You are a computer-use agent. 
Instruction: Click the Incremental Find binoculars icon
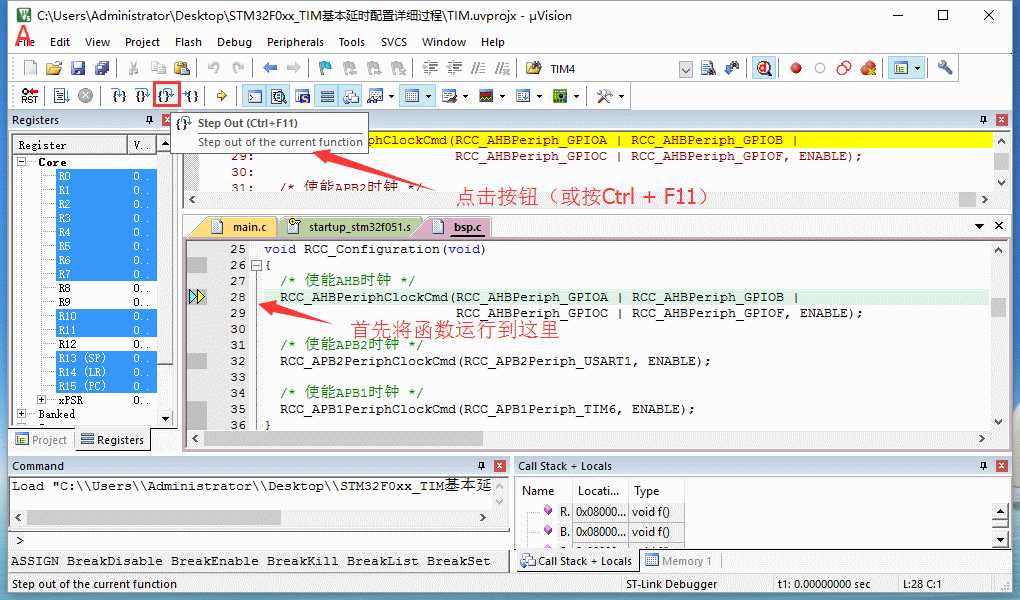pos(732,68)
